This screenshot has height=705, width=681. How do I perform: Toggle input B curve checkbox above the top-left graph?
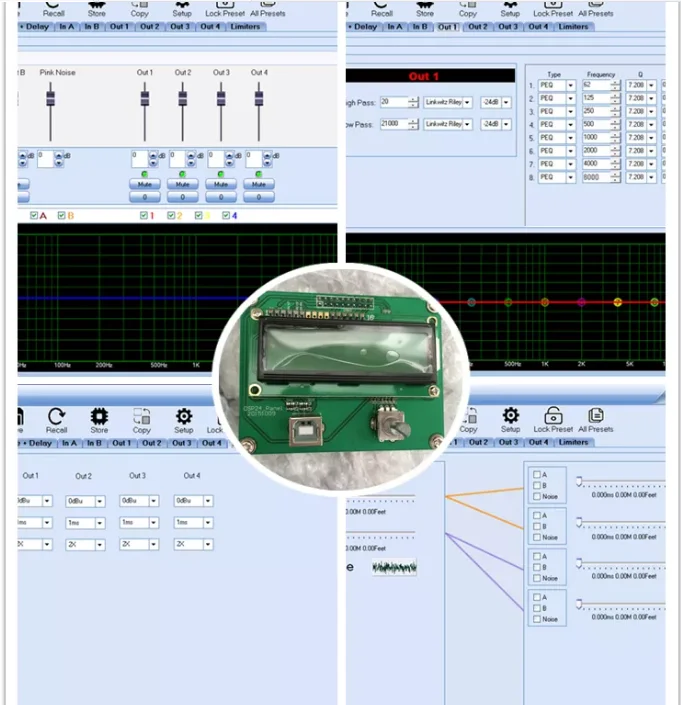click(62, 215)
